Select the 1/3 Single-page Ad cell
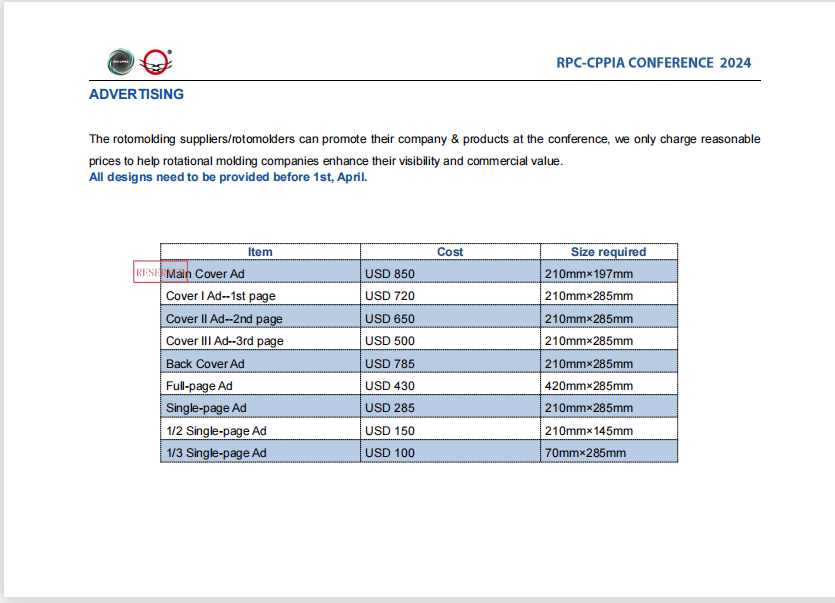 coord(260,451)
